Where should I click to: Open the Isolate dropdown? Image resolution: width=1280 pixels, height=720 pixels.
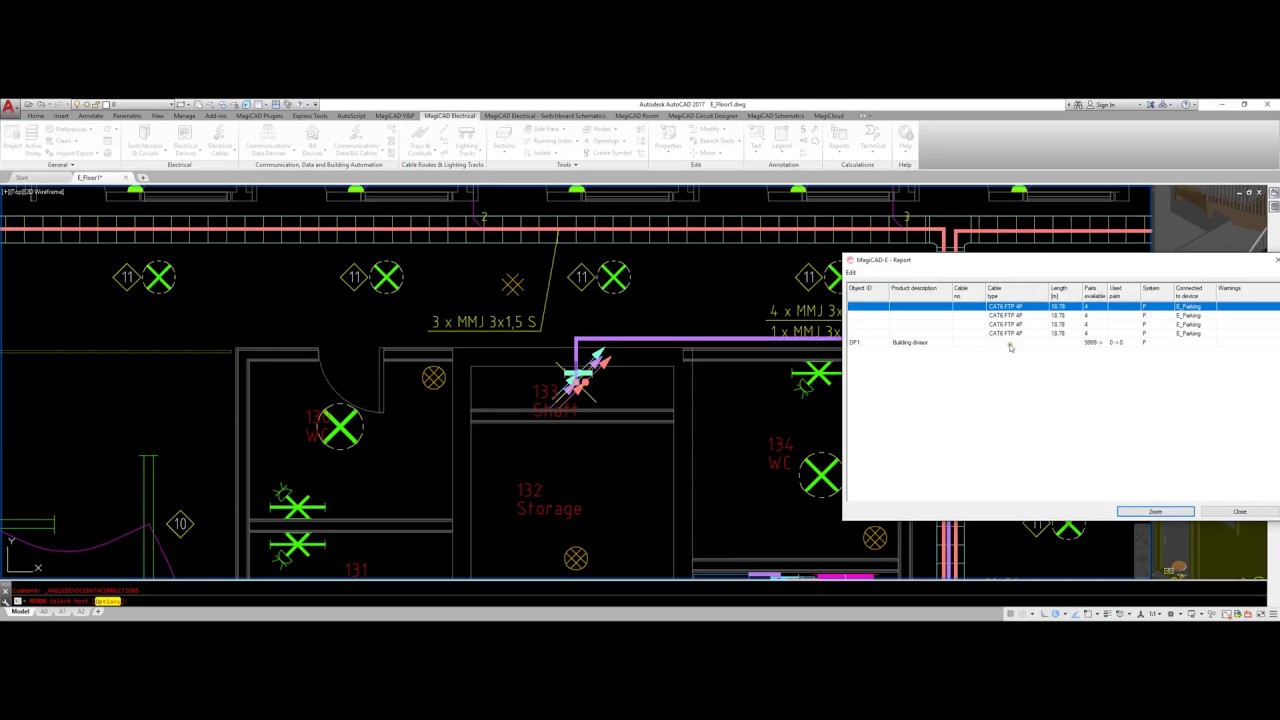pos(541,153)
